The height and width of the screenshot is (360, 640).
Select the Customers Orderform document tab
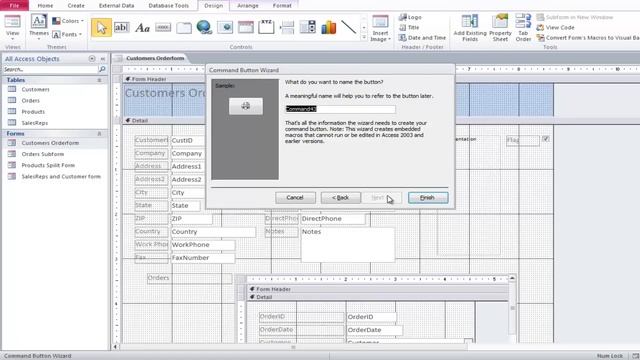point(155,58)
